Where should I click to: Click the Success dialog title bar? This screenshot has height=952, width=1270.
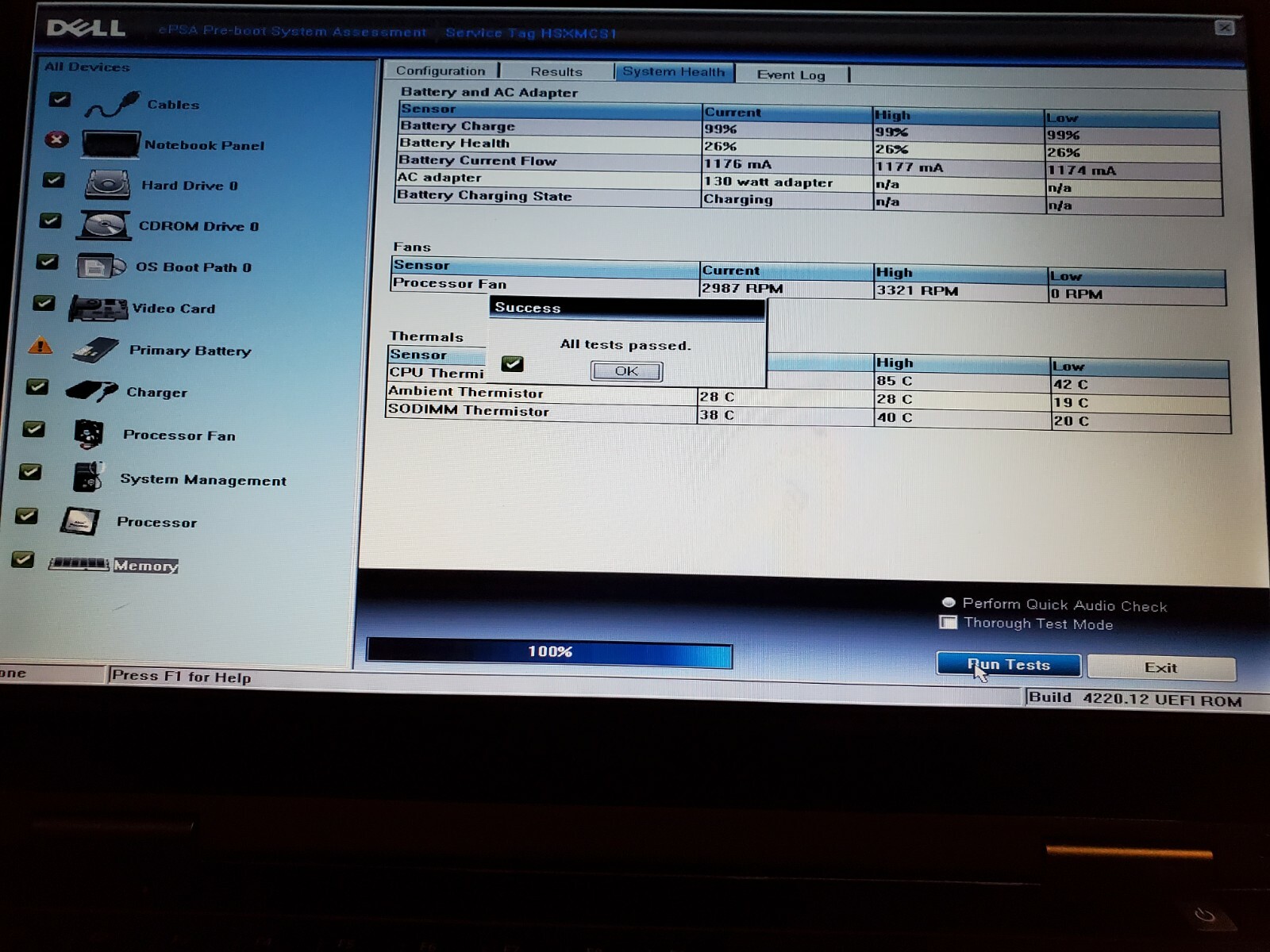pos(627,308)
